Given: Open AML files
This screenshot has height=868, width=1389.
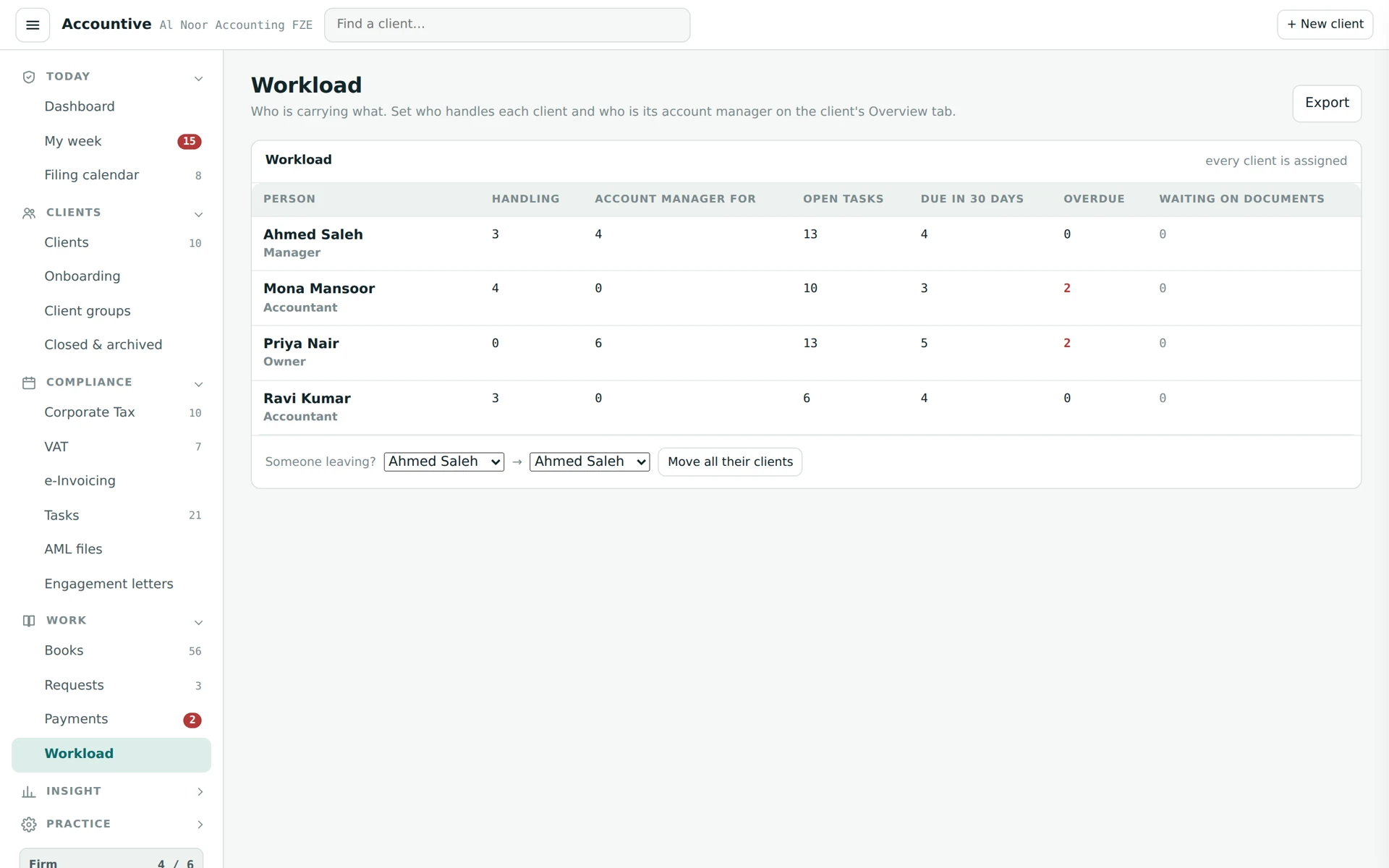Looking at the screenshot, I should 111,549.
